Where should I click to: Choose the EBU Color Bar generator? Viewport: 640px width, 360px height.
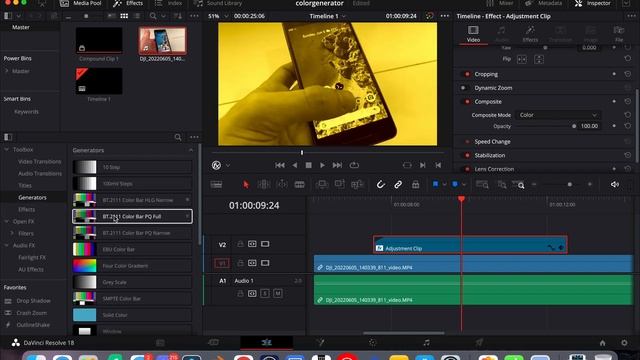132,249
